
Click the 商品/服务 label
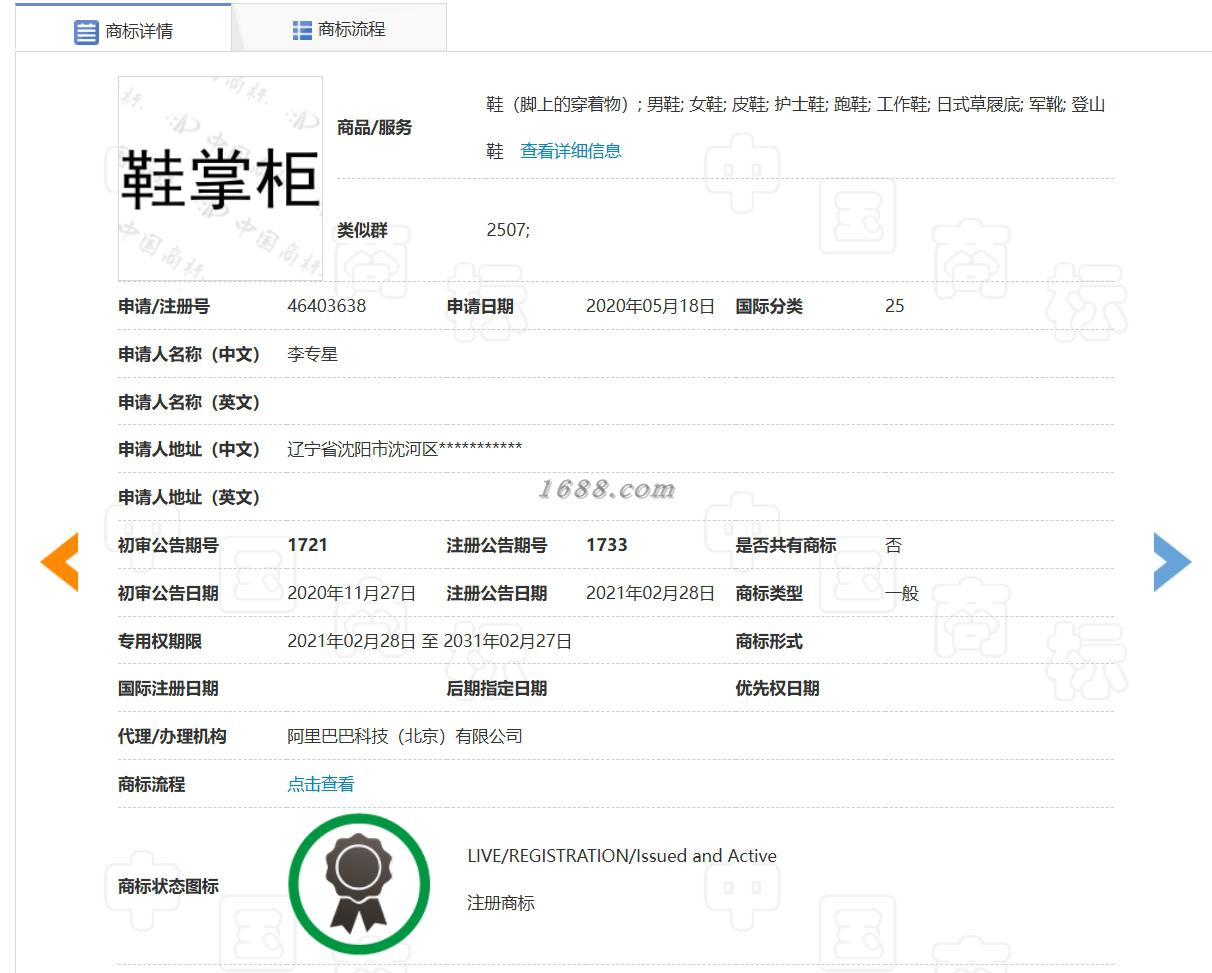[x=375, y=128]
